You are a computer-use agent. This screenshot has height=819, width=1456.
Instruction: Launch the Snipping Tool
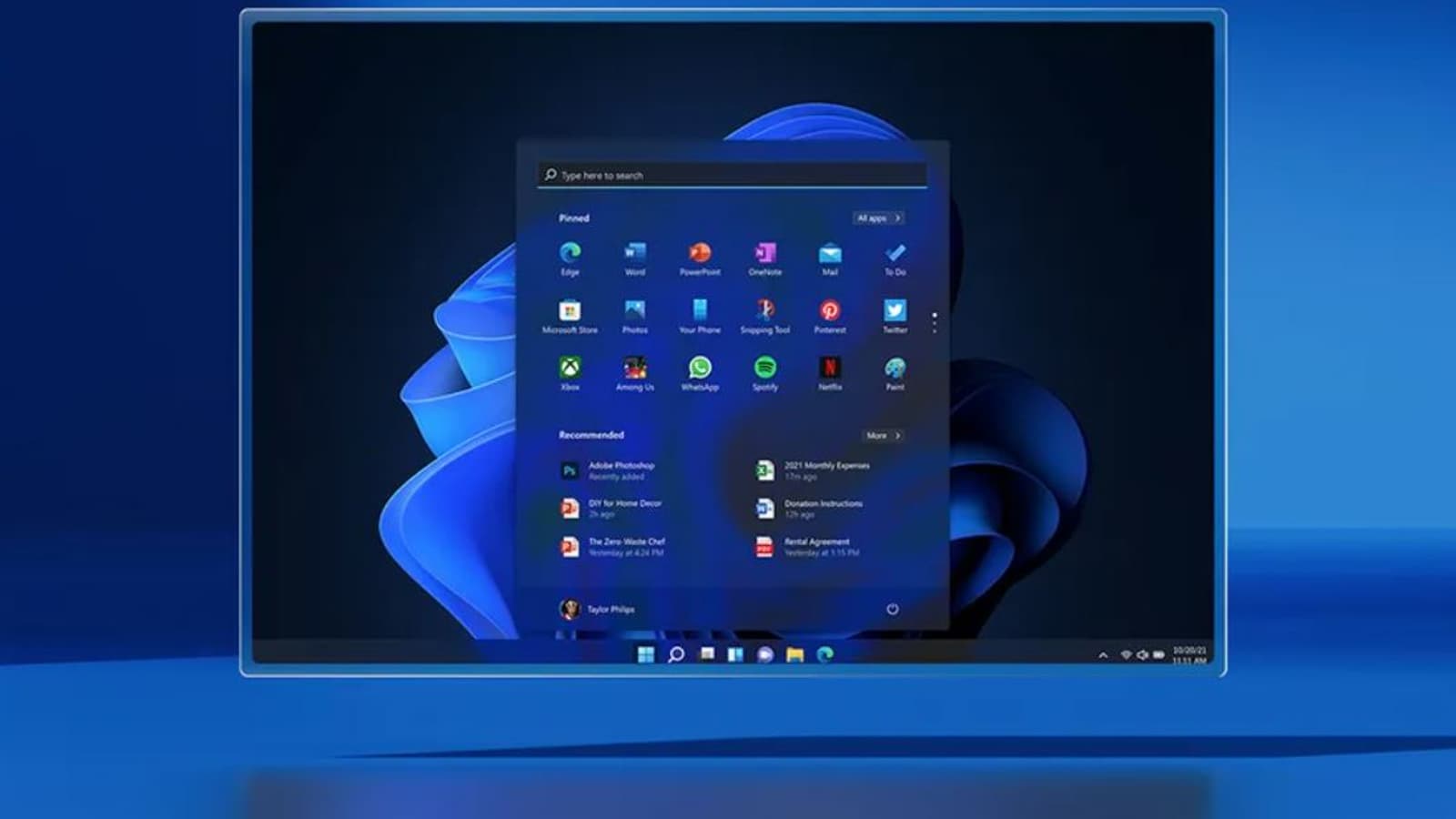pyautogui.click(x=765, y=317)
